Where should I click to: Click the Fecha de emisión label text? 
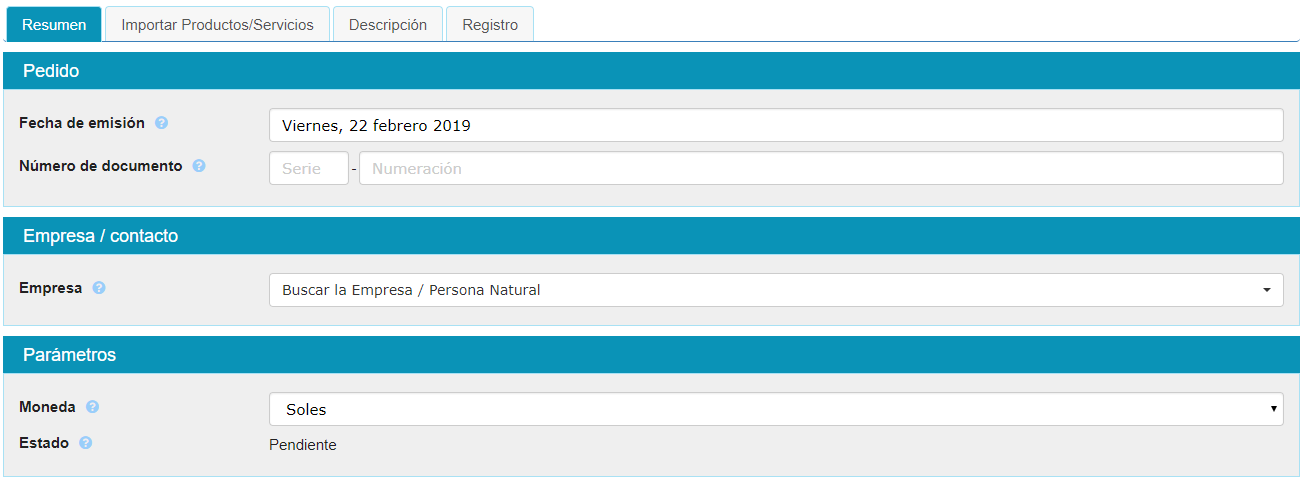(82, 123)
